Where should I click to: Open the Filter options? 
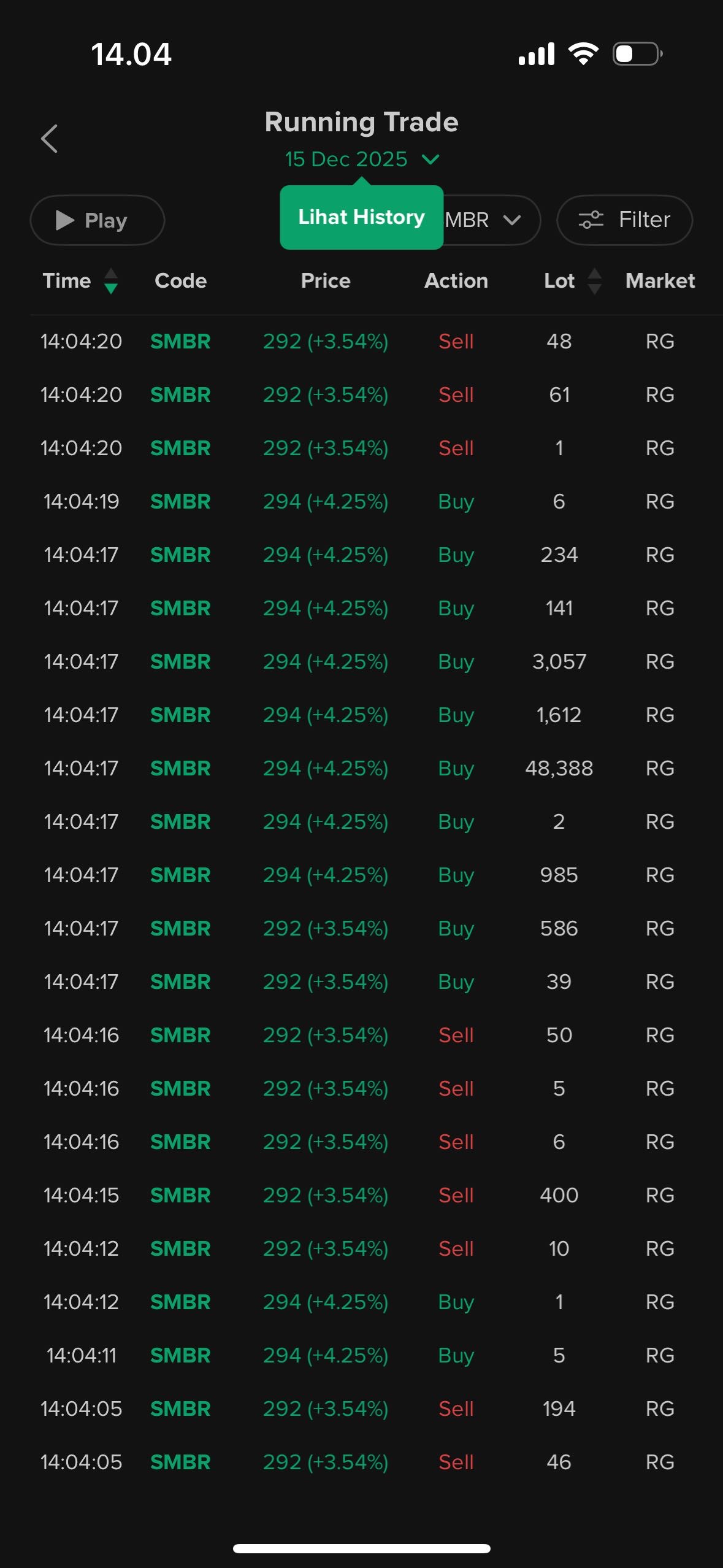coord(624,220)
